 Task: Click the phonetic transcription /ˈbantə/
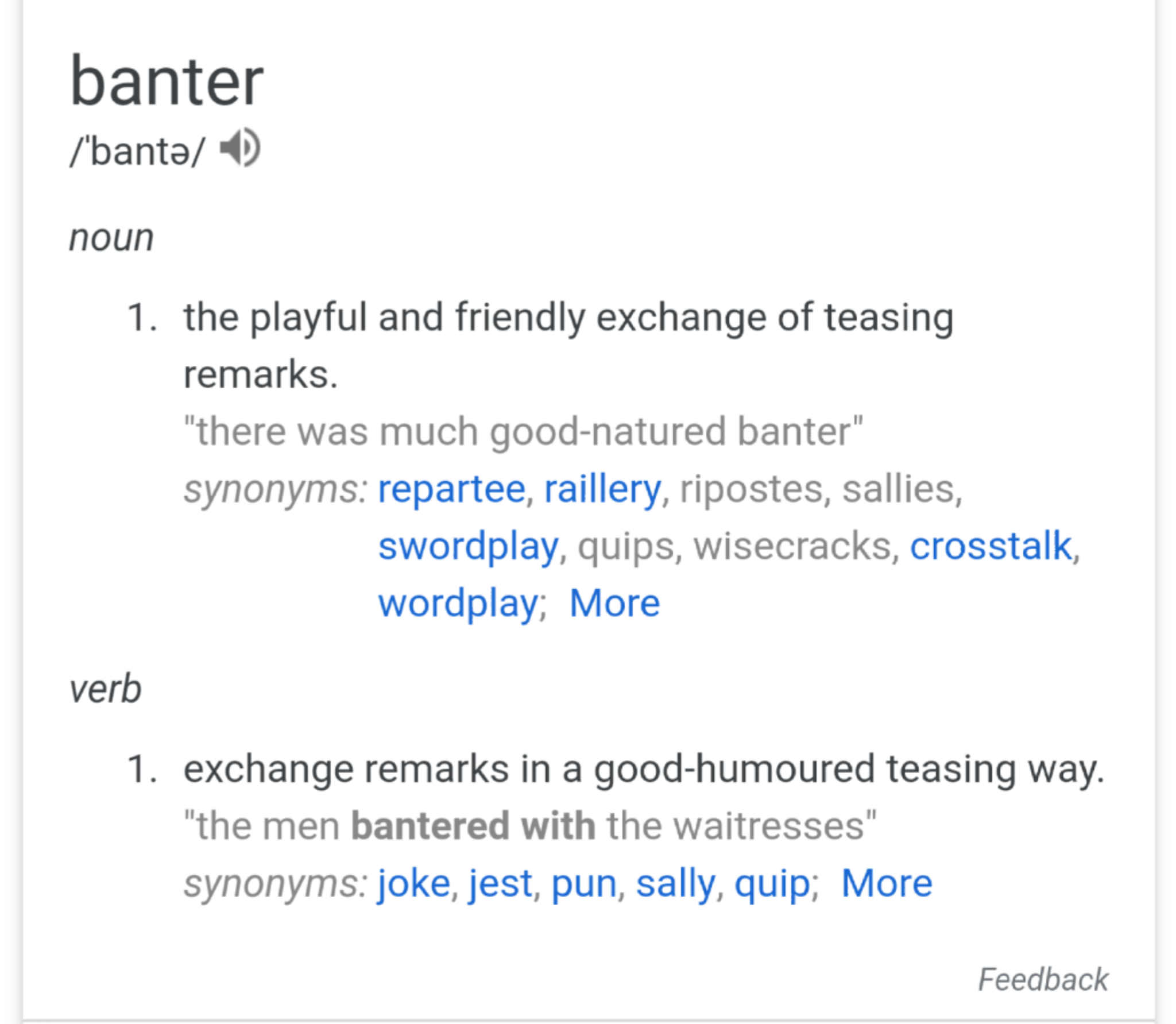[x=137, y=151]
